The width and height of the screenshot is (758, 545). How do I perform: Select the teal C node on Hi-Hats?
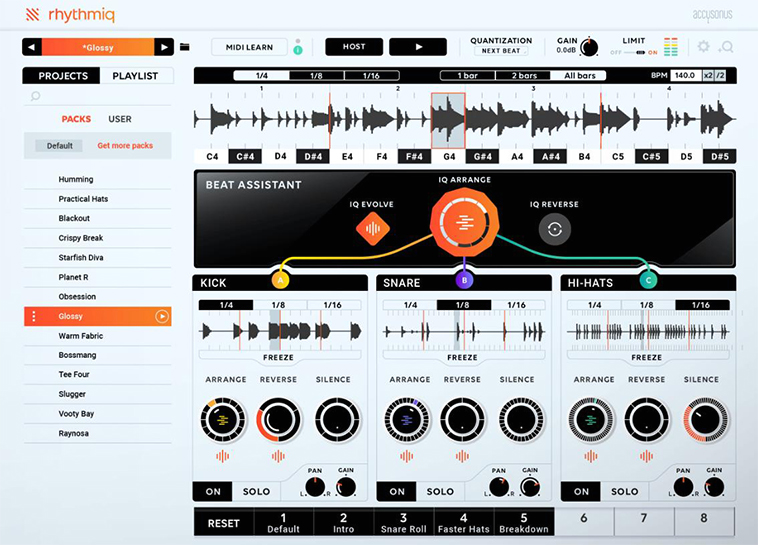coord(648,280)
